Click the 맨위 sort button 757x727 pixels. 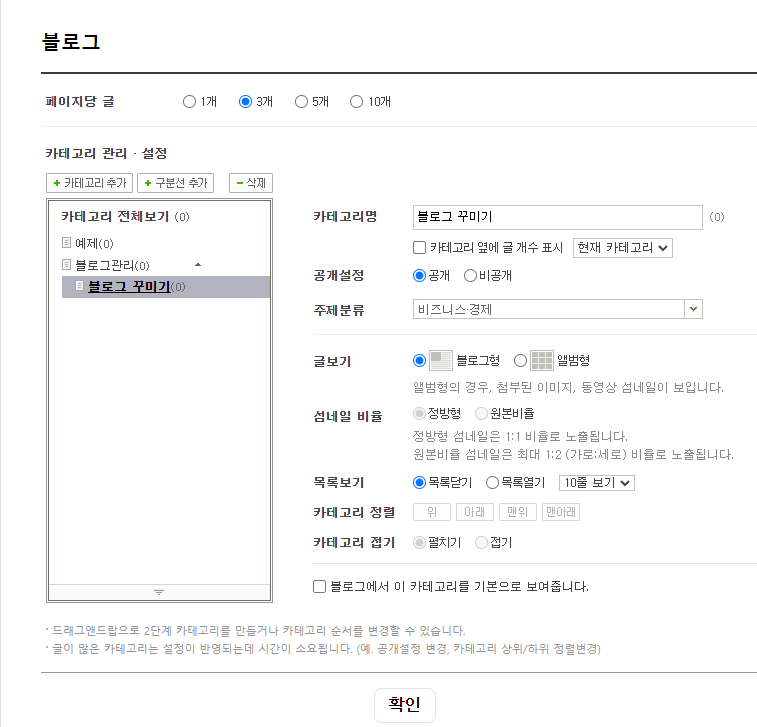[x=518, y=512]
